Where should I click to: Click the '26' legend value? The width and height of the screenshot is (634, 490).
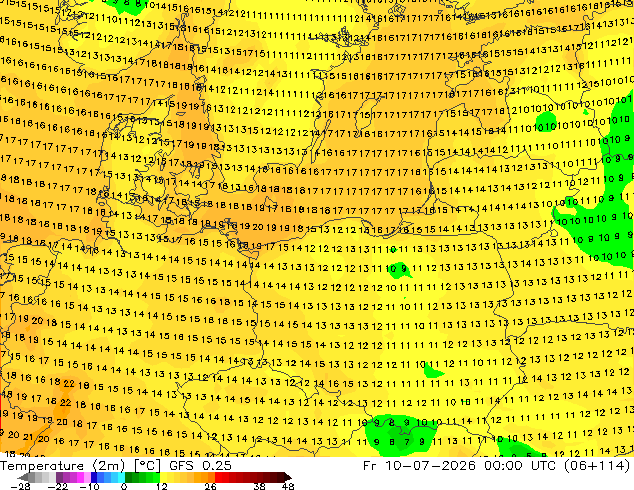tap(210, 486)
